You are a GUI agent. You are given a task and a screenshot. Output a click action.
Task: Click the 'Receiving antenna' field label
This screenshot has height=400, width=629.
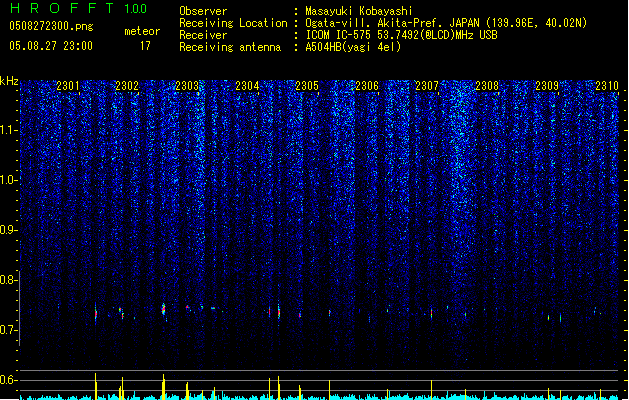pos(230,47)
